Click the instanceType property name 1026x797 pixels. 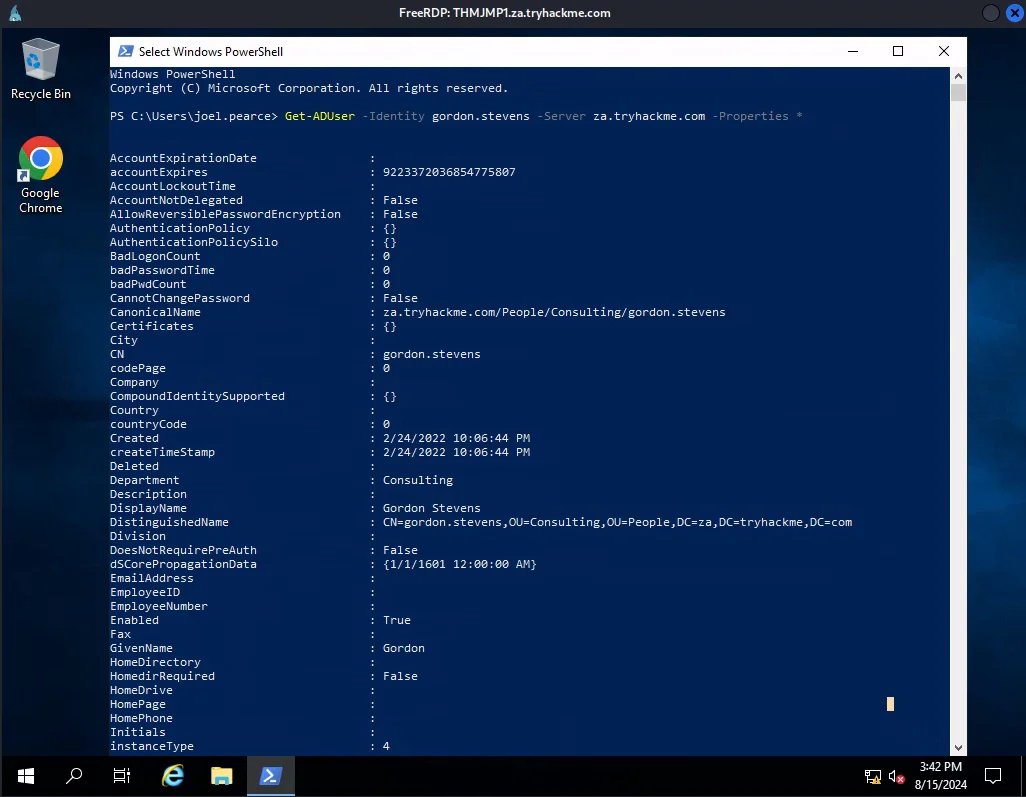(x=152, y=746)
